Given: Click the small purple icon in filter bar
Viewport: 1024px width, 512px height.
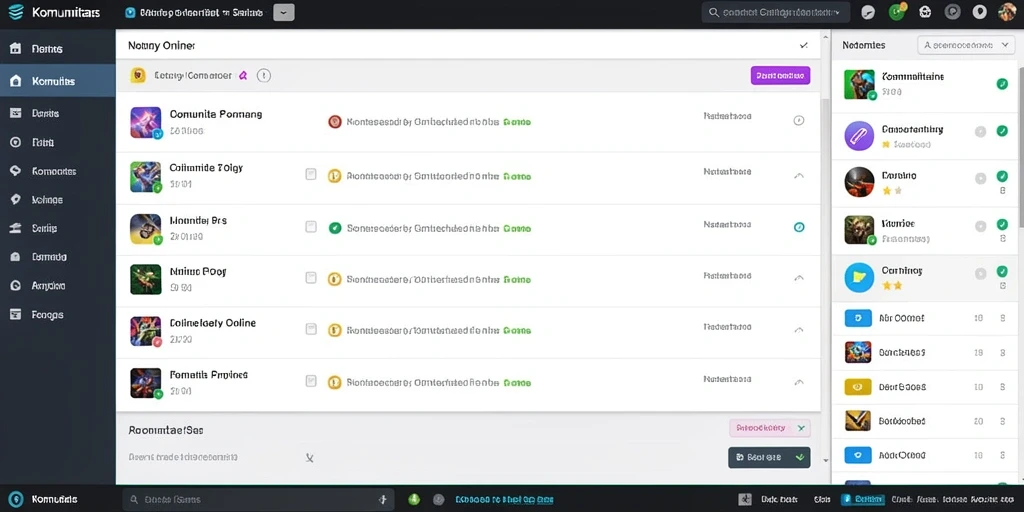Looking at the screenshot, I should tap(243, 76).
